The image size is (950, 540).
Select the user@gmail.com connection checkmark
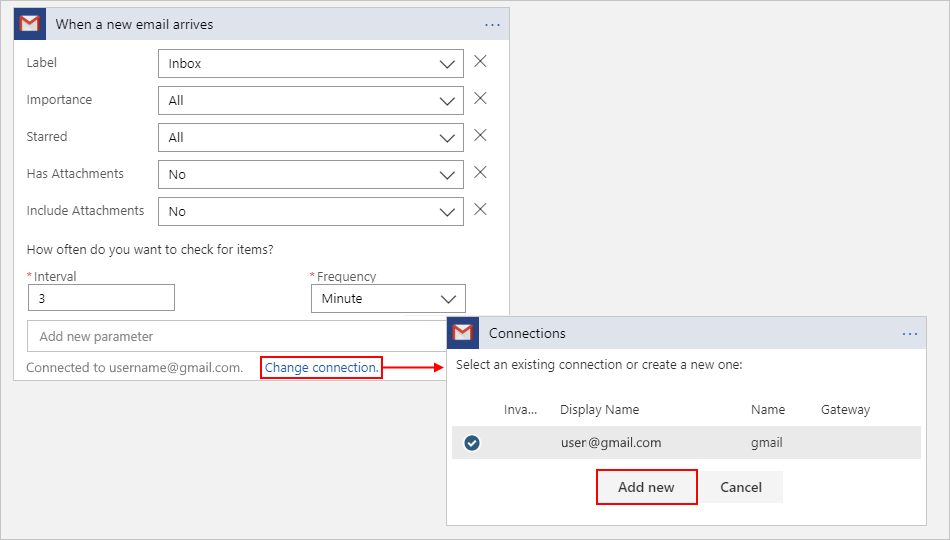pyautogui.click(x=472, y=443)
